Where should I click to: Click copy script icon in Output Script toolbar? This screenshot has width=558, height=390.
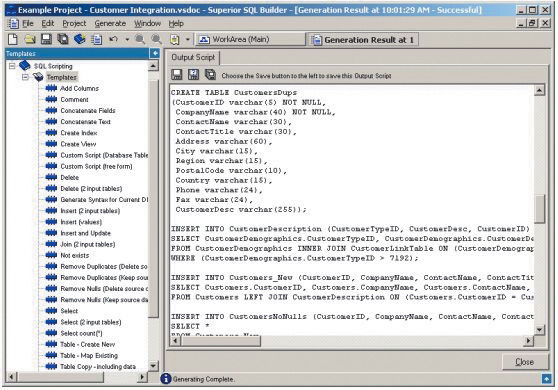pos(210,74)
